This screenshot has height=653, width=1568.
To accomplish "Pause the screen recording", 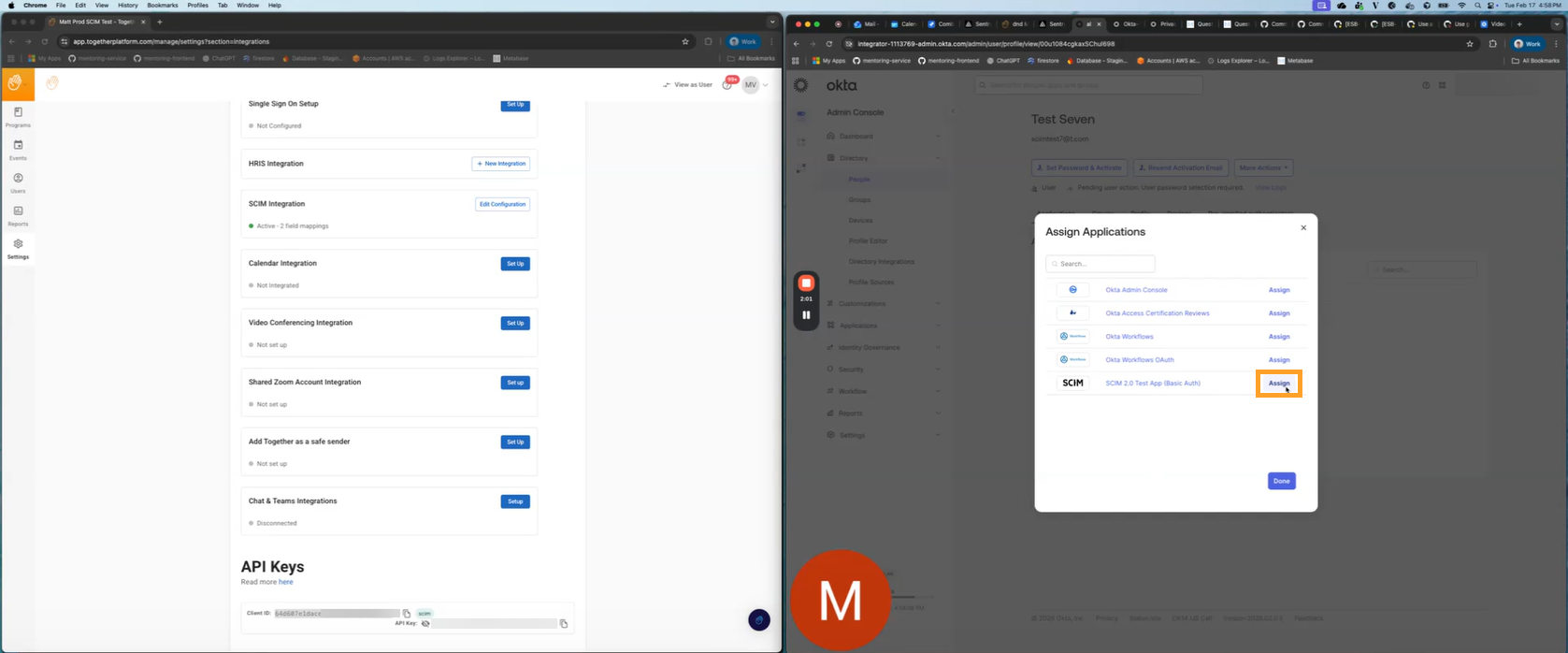I will tap(806, 315).
